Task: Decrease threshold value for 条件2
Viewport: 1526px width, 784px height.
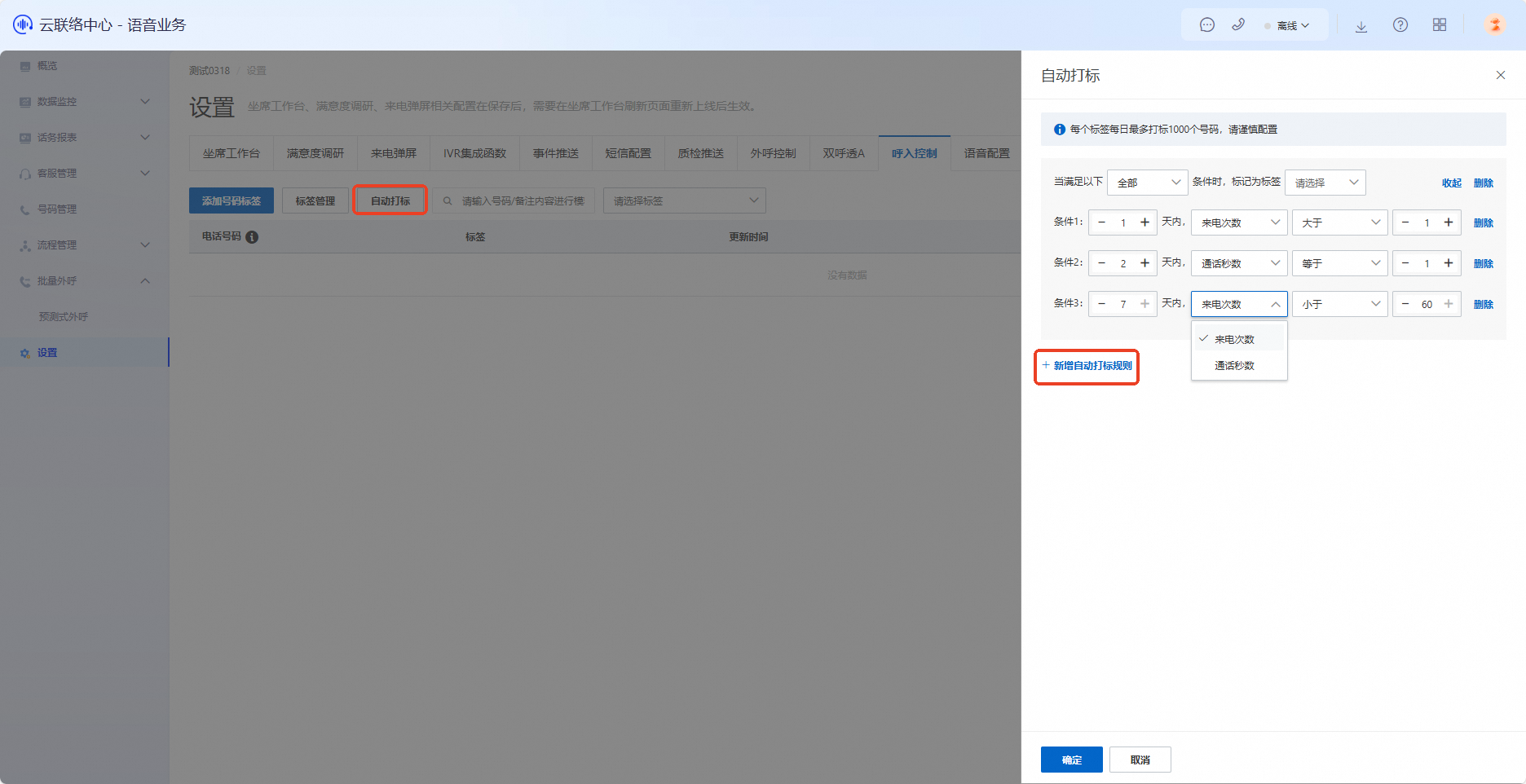Action: [x=1405, y=263]
